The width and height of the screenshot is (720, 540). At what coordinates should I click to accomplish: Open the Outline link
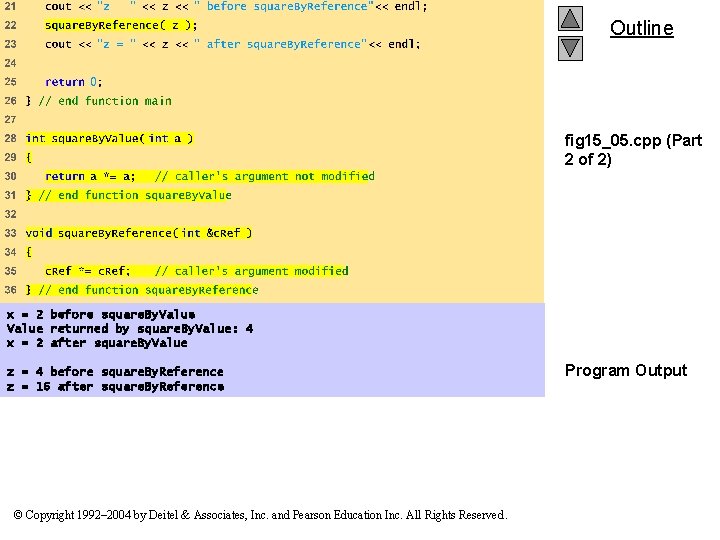(641, 28)
